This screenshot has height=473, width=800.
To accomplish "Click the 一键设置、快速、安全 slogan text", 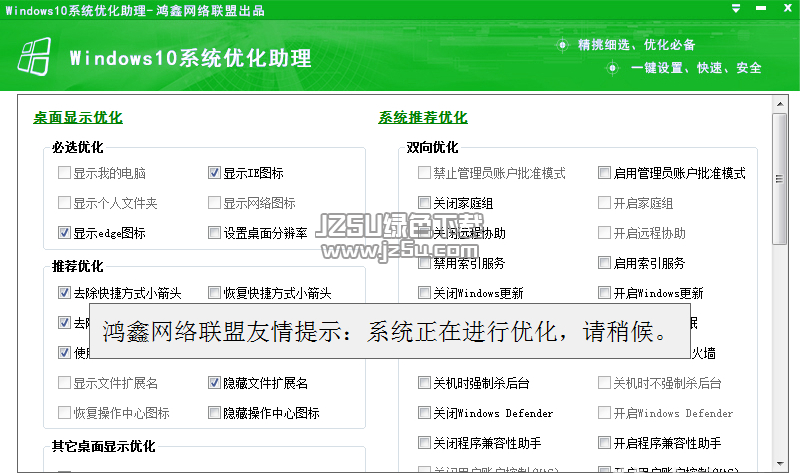I will [696, 68].
